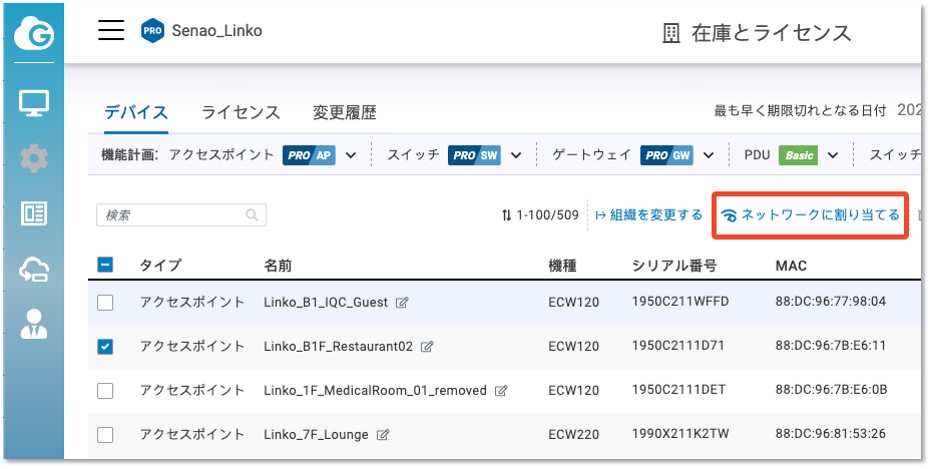This screenshot has height=469, width=931.
Task: Open the user account sidebar icon
Action: click(x=34, y=323)
